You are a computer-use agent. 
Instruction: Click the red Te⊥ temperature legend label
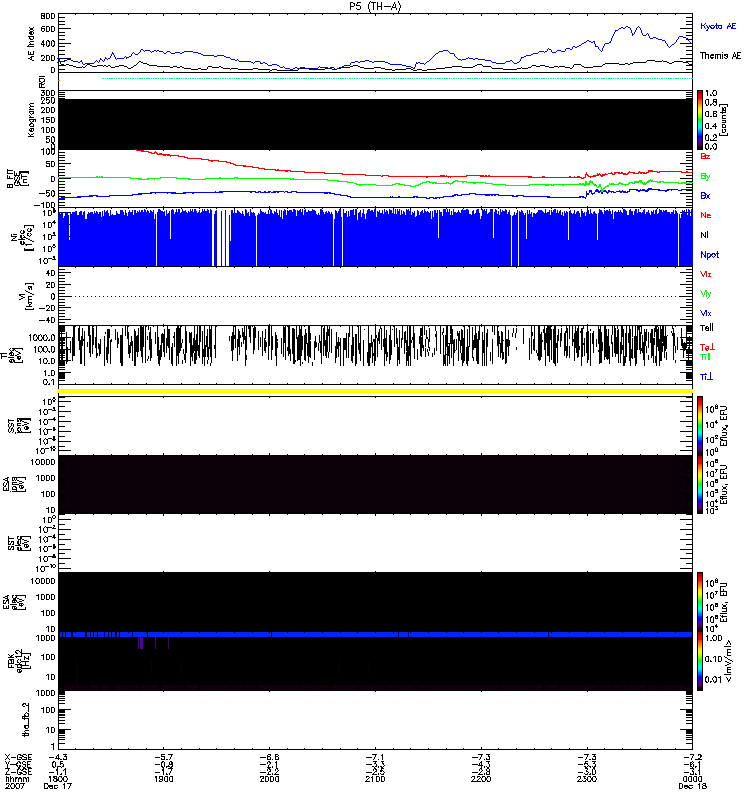click(x=707, y=347)
